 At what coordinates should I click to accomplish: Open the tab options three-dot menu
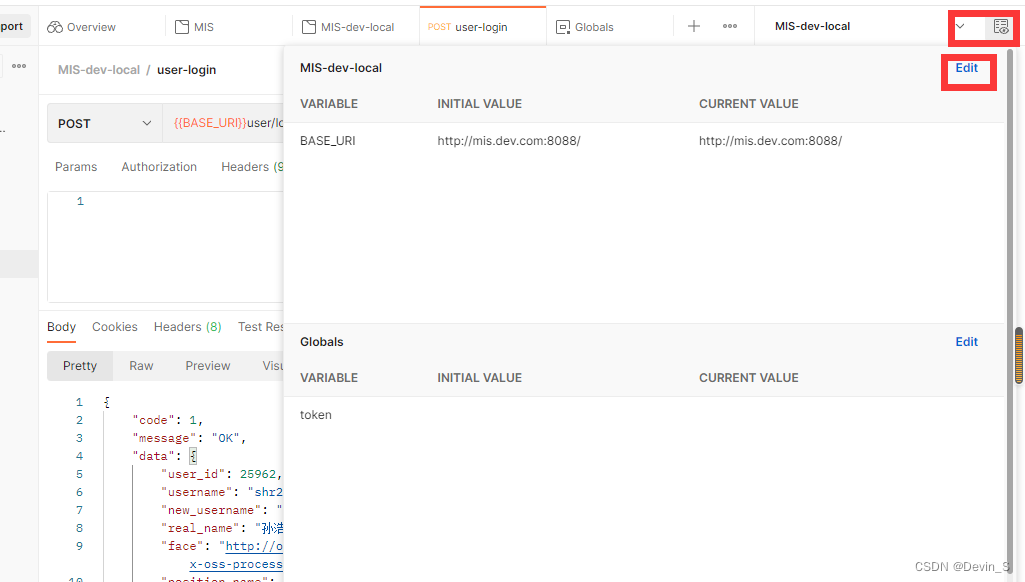[730, 26]
